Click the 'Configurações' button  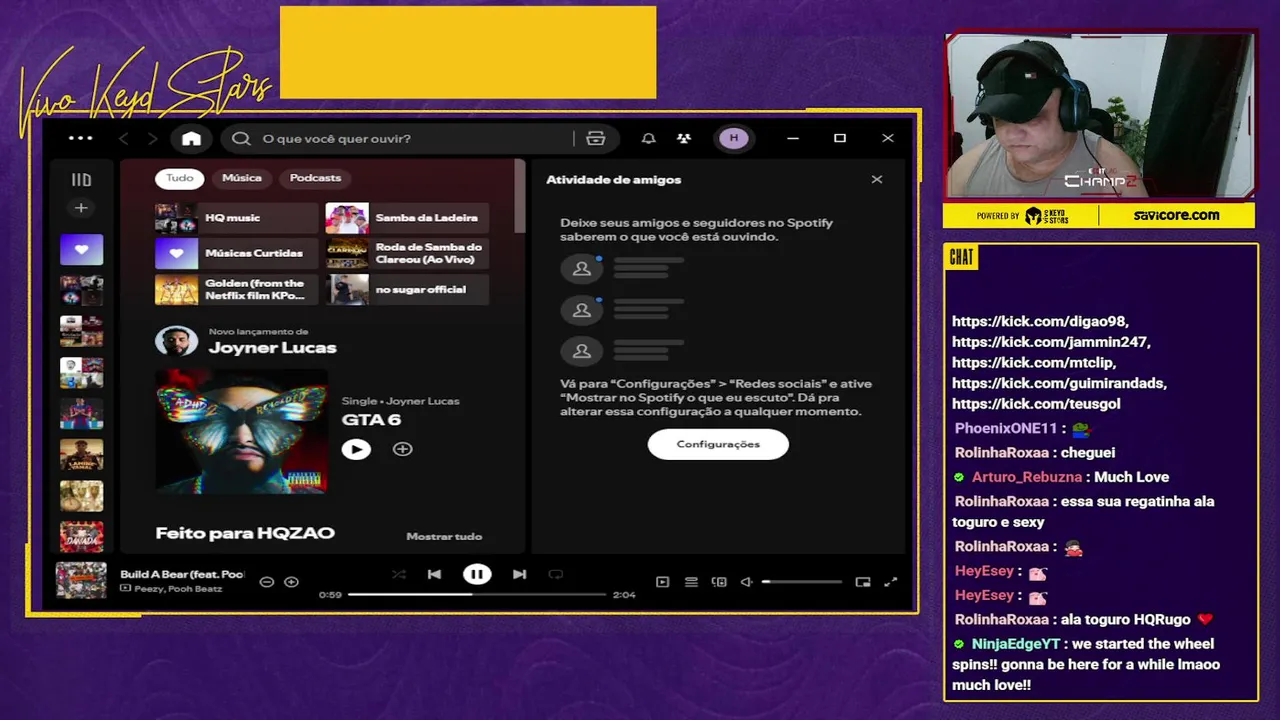718,444
